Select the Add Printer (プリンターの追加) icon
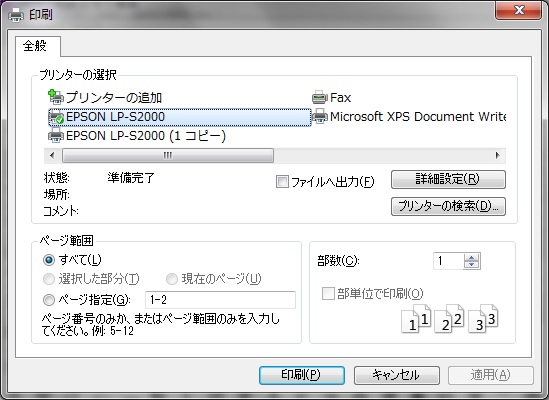Viewport: 549px width, 400px height. coord(56,97)
